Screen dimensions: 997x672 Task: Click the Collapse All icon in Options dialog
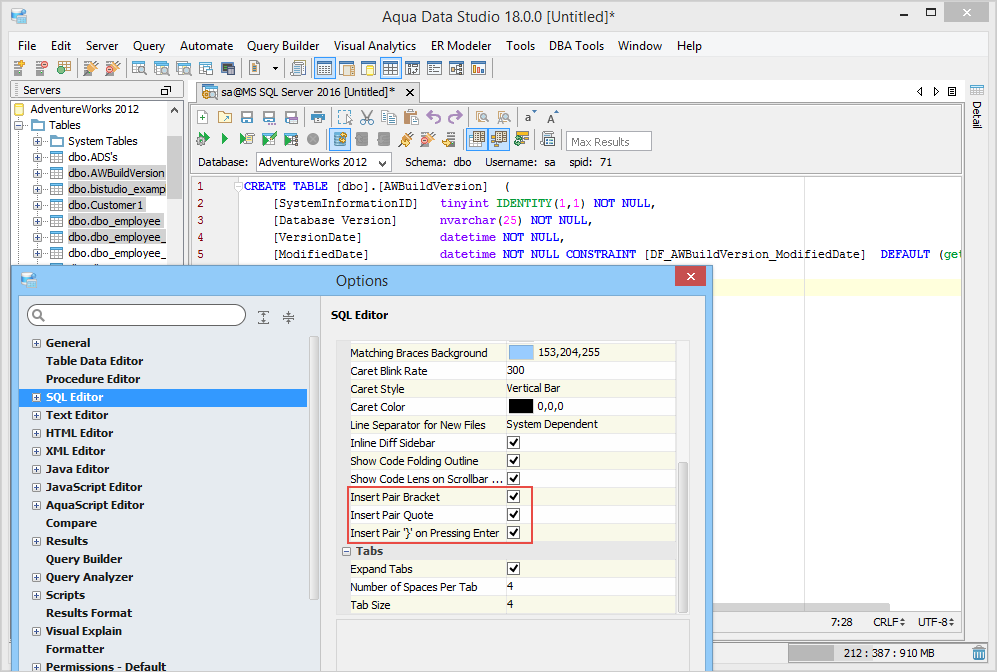[289, 317]
